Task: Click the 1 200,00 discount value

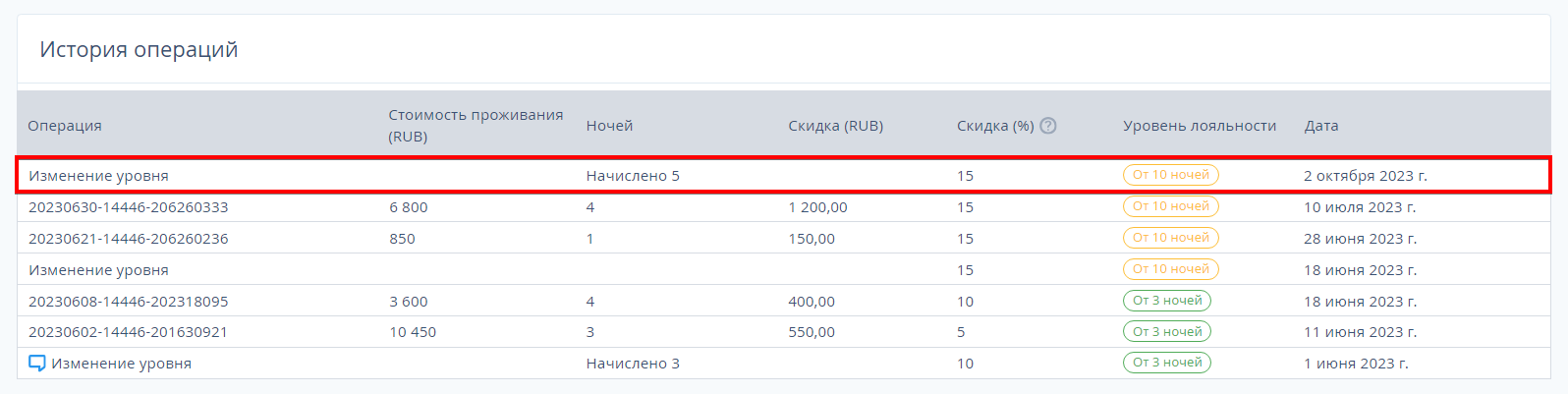Action: pyautogui.click(x=817, y=207)
